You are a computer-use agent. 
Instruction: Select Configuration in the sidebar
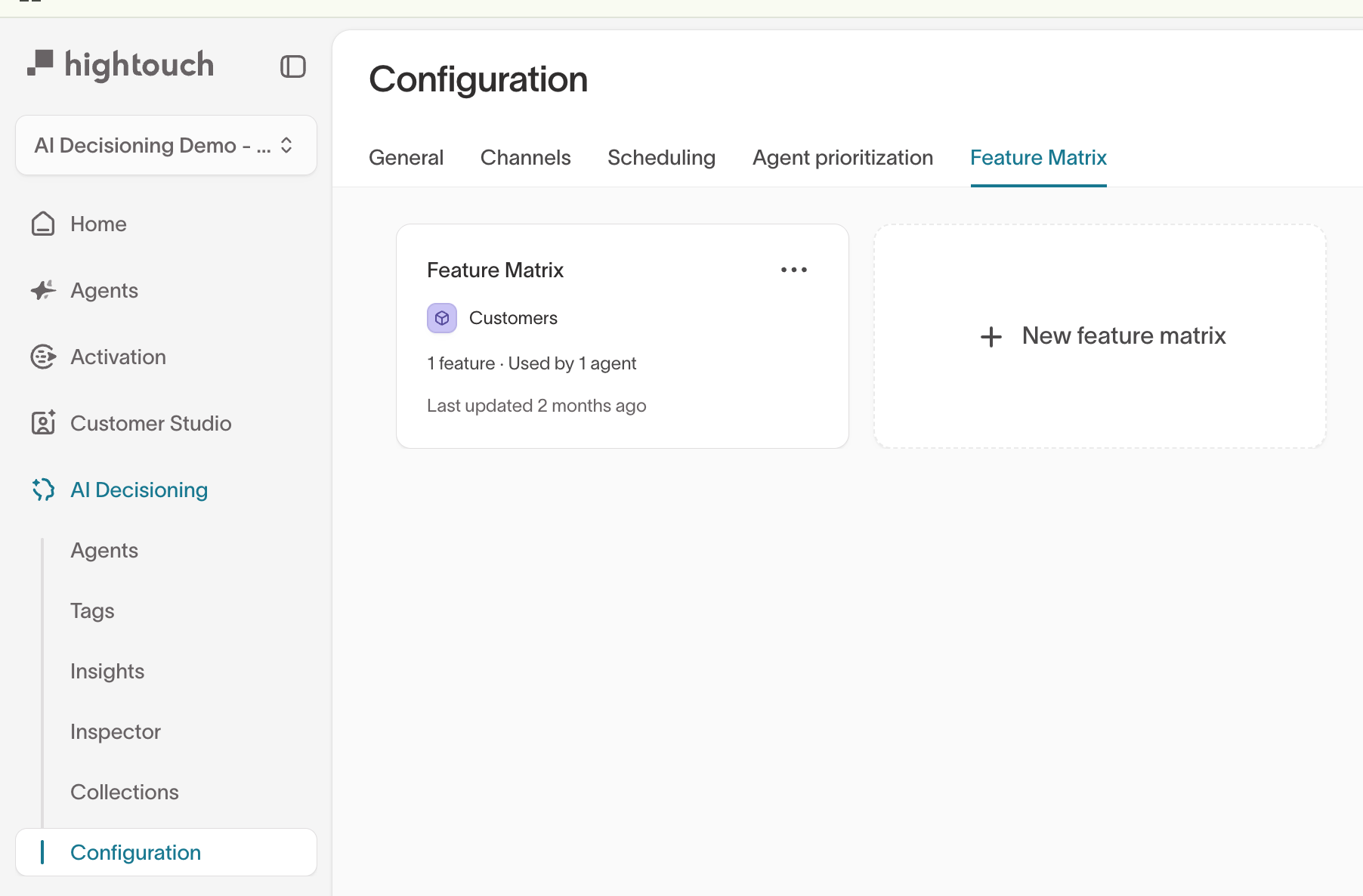(x=166, y=852)
